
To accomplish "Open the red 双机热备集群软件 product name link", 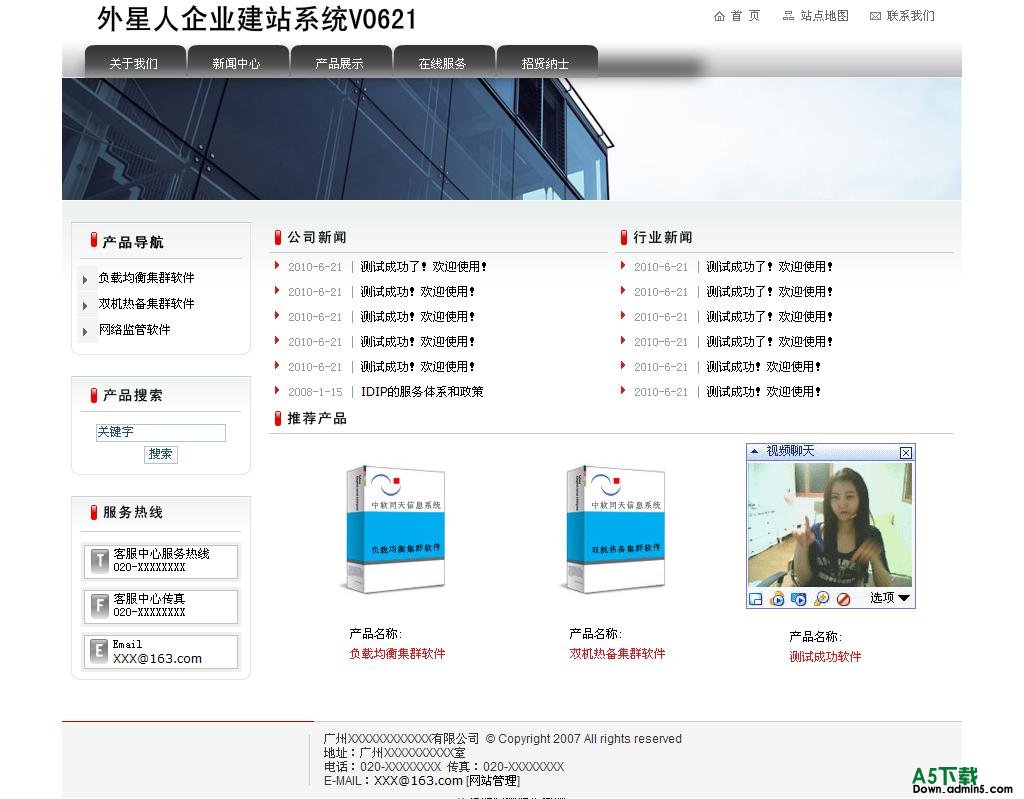I will pos(617,653).
